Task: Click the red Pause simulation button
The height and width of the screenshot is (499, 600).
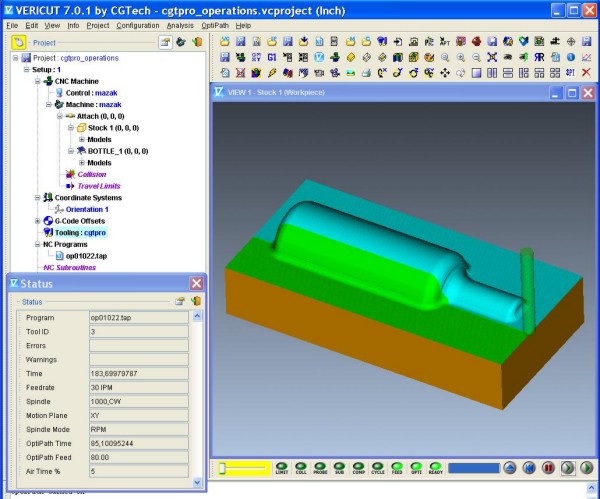Action: point(548,468)
